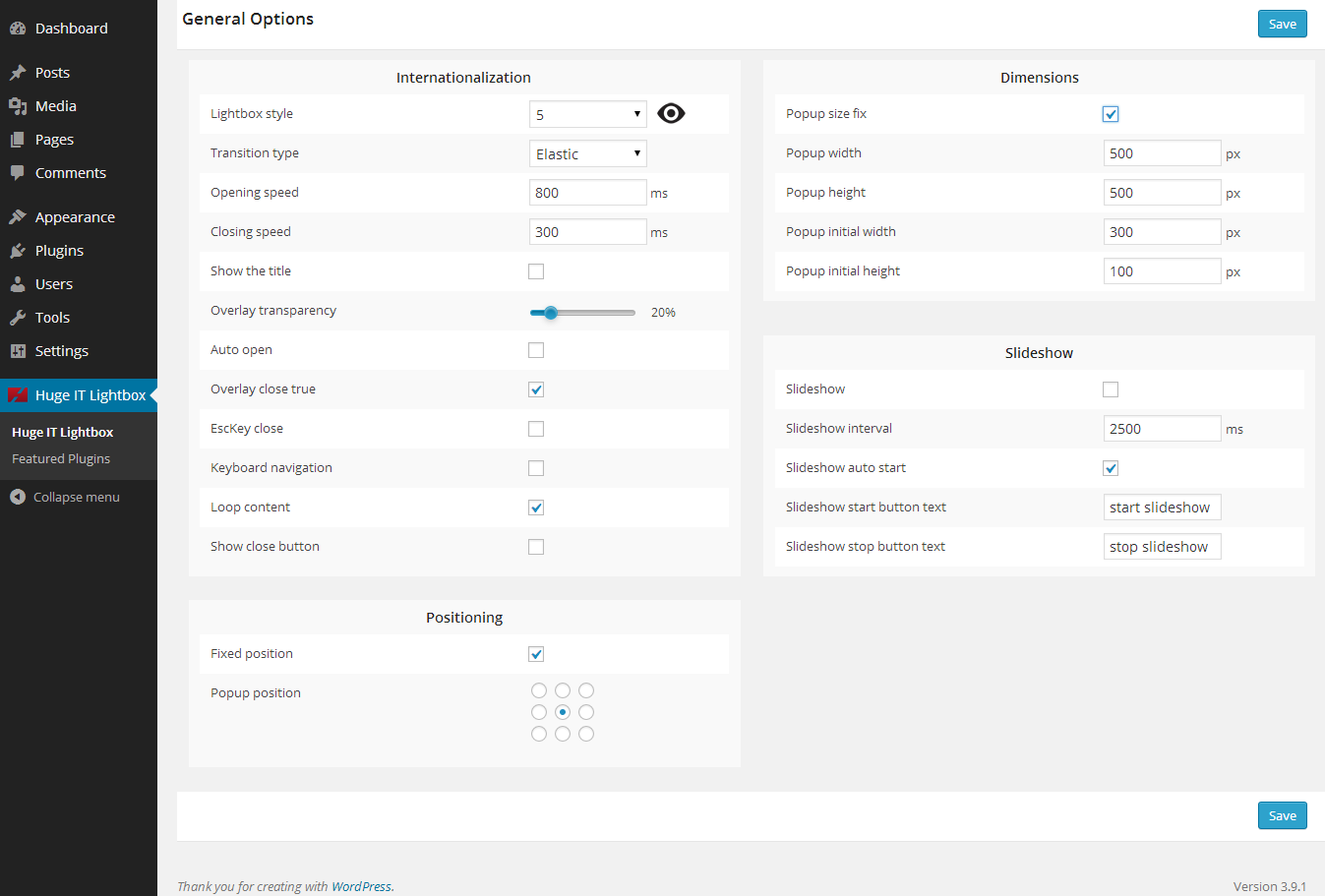Click the Users person icon

click(18, 284)
